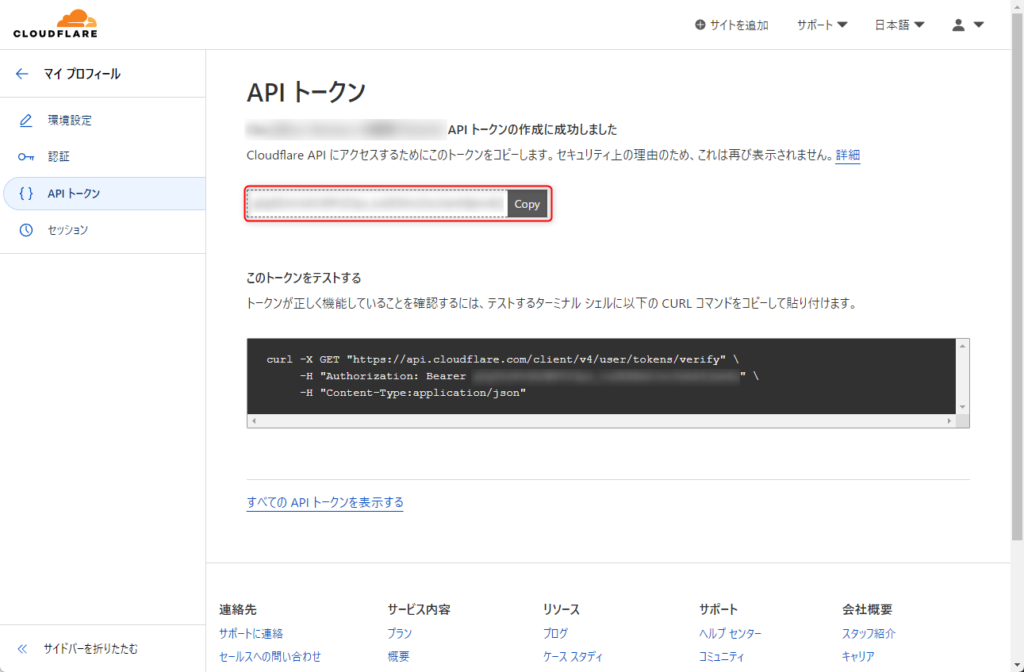Open the コミュニティ footer link

(x=721, y=656)
